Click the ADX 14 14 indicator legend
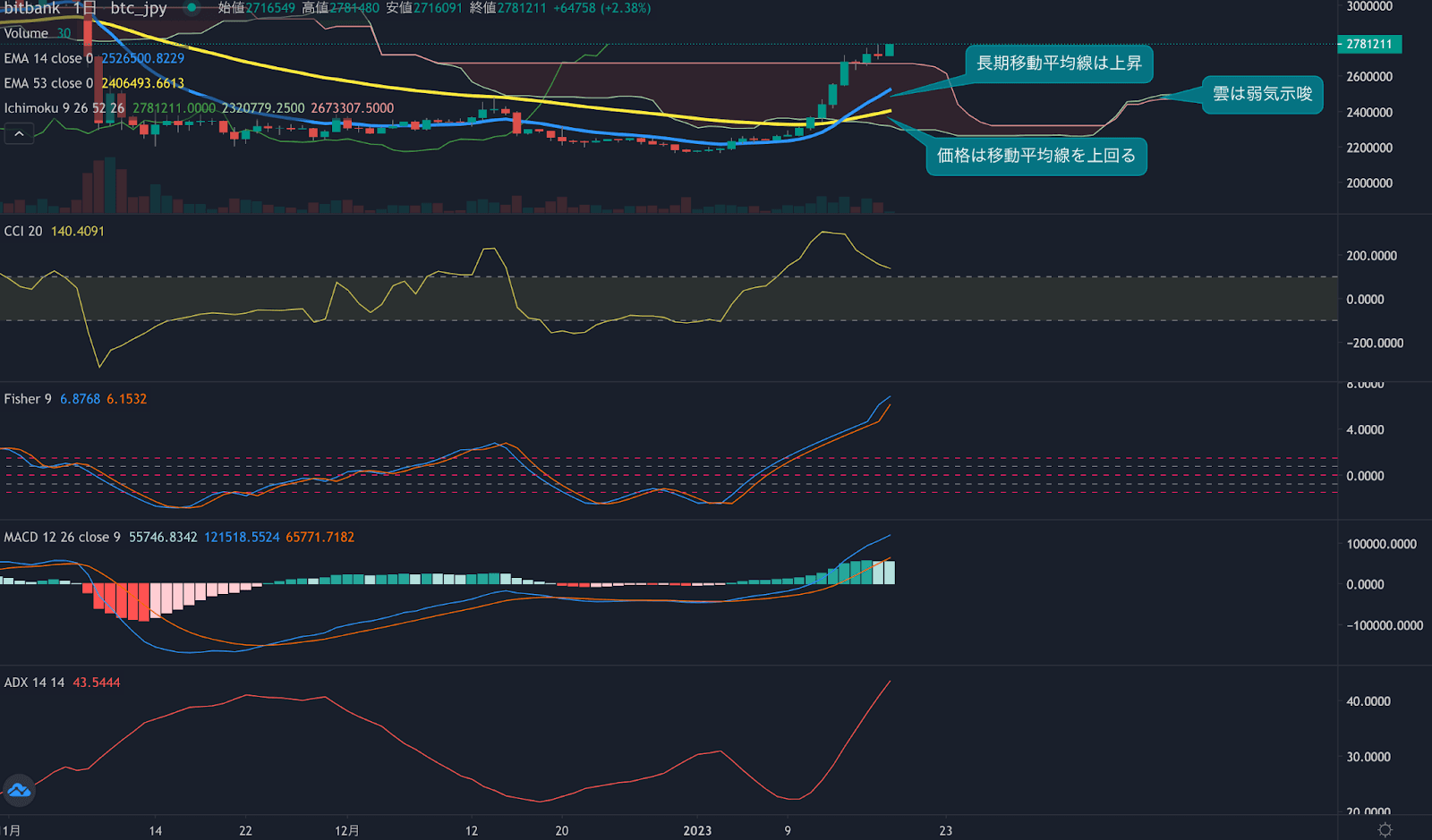Image resolution: width=1432 pixels, height=840 pixels. pos(34,683)
